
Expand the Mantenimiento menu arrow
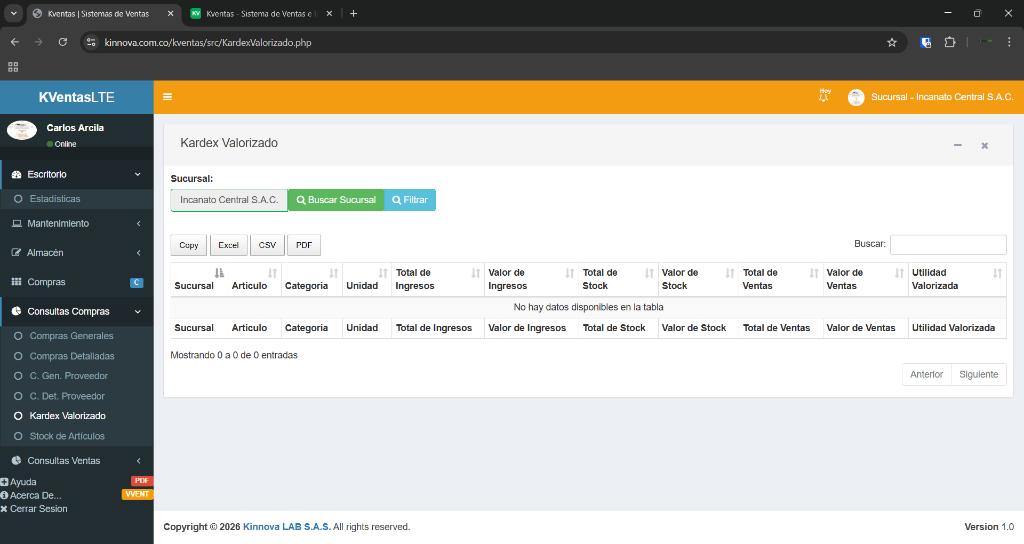138,223
